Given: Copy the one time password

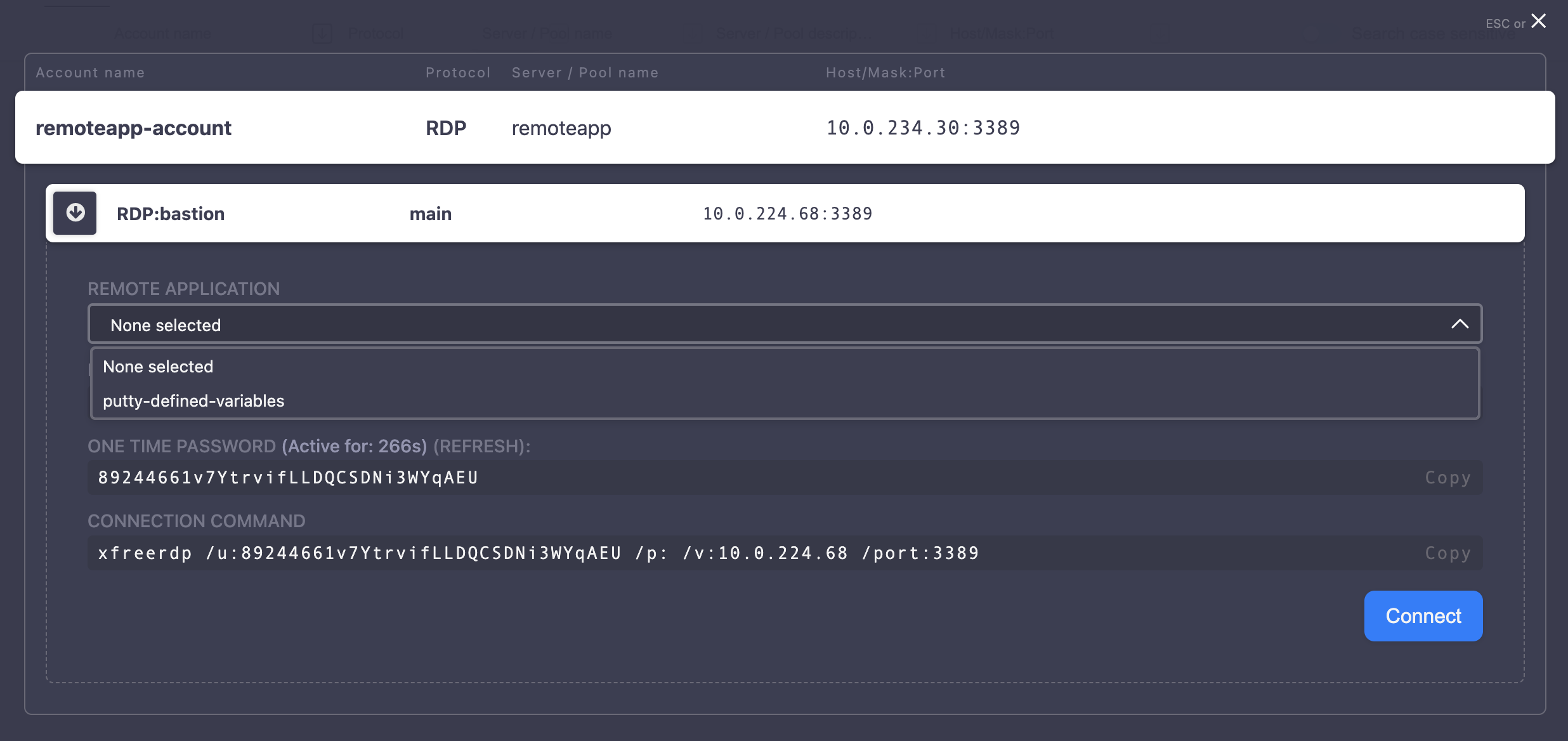Looking at the screenshot, I should (1447, 478).
